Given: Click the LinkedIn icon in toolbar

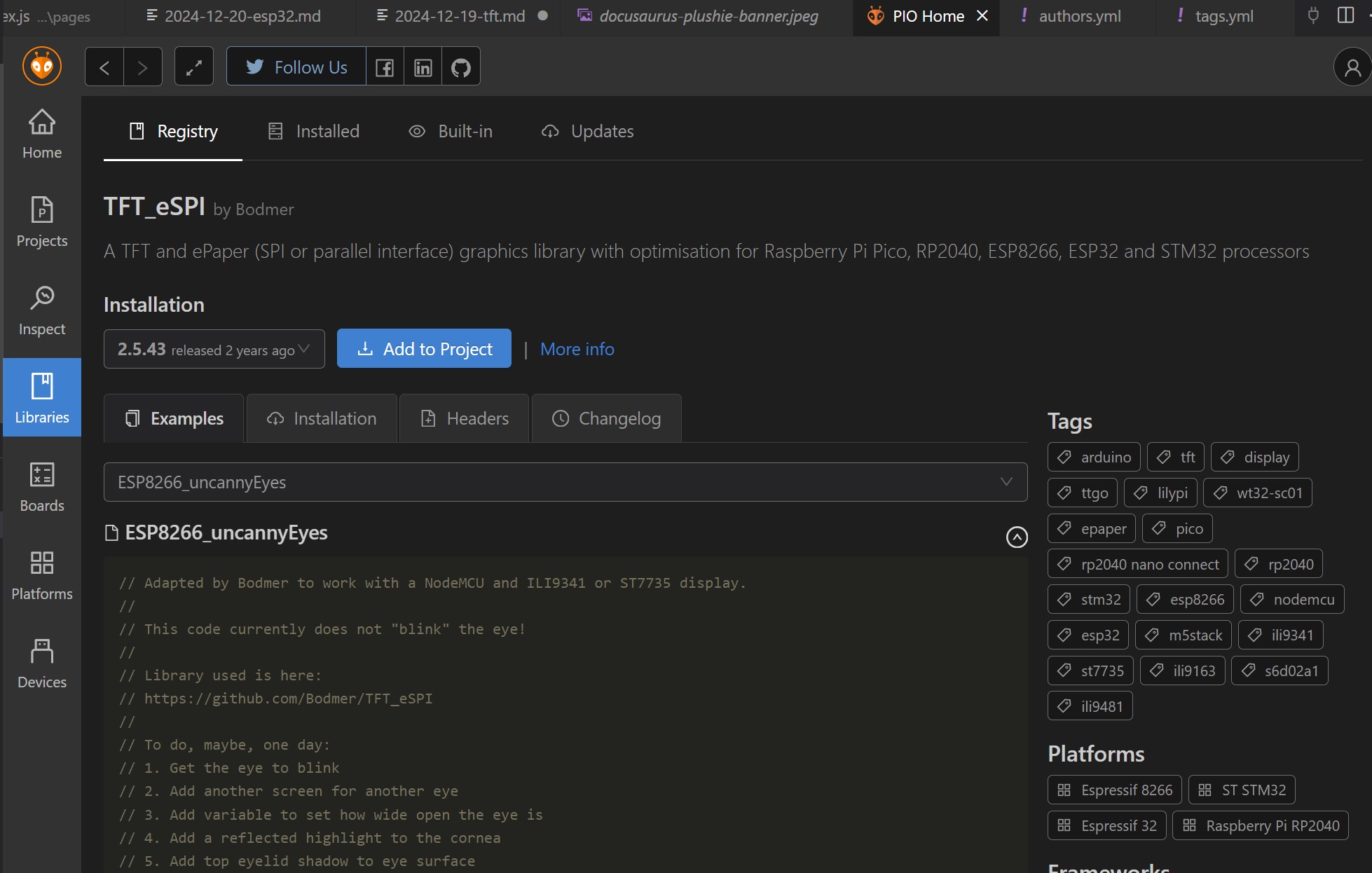Looking at the screenshot, I should point(423,67).
